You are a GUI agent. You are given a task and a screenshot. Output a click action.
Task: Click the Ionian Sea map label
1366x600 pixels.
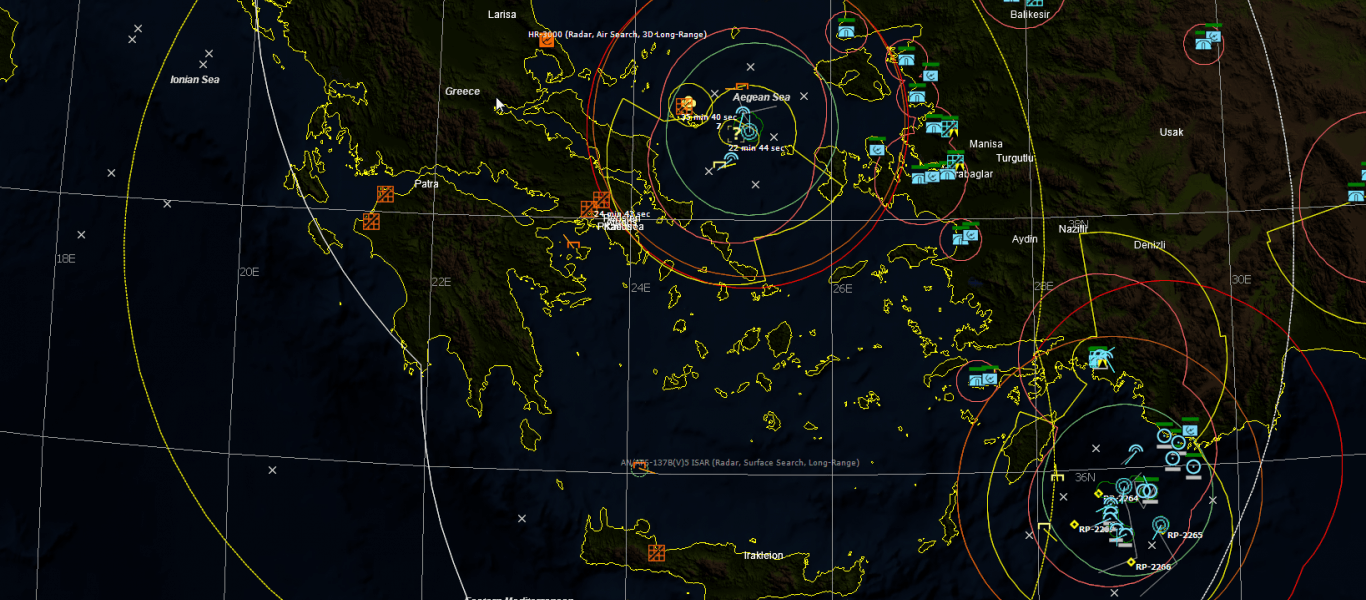195,79
